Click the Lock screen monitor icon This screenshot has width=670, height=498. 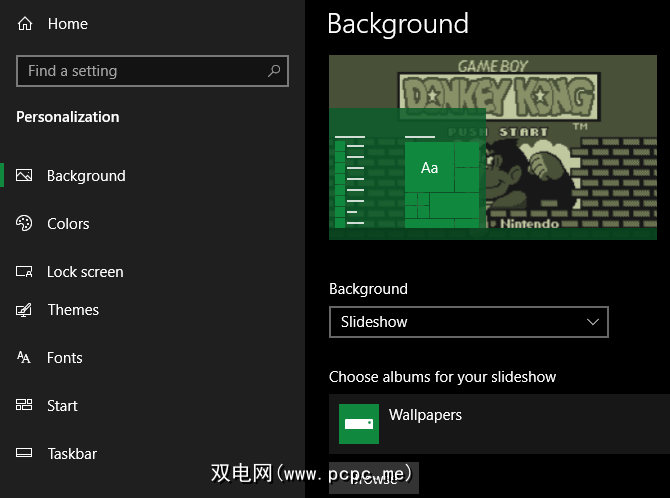pos(25,272)
